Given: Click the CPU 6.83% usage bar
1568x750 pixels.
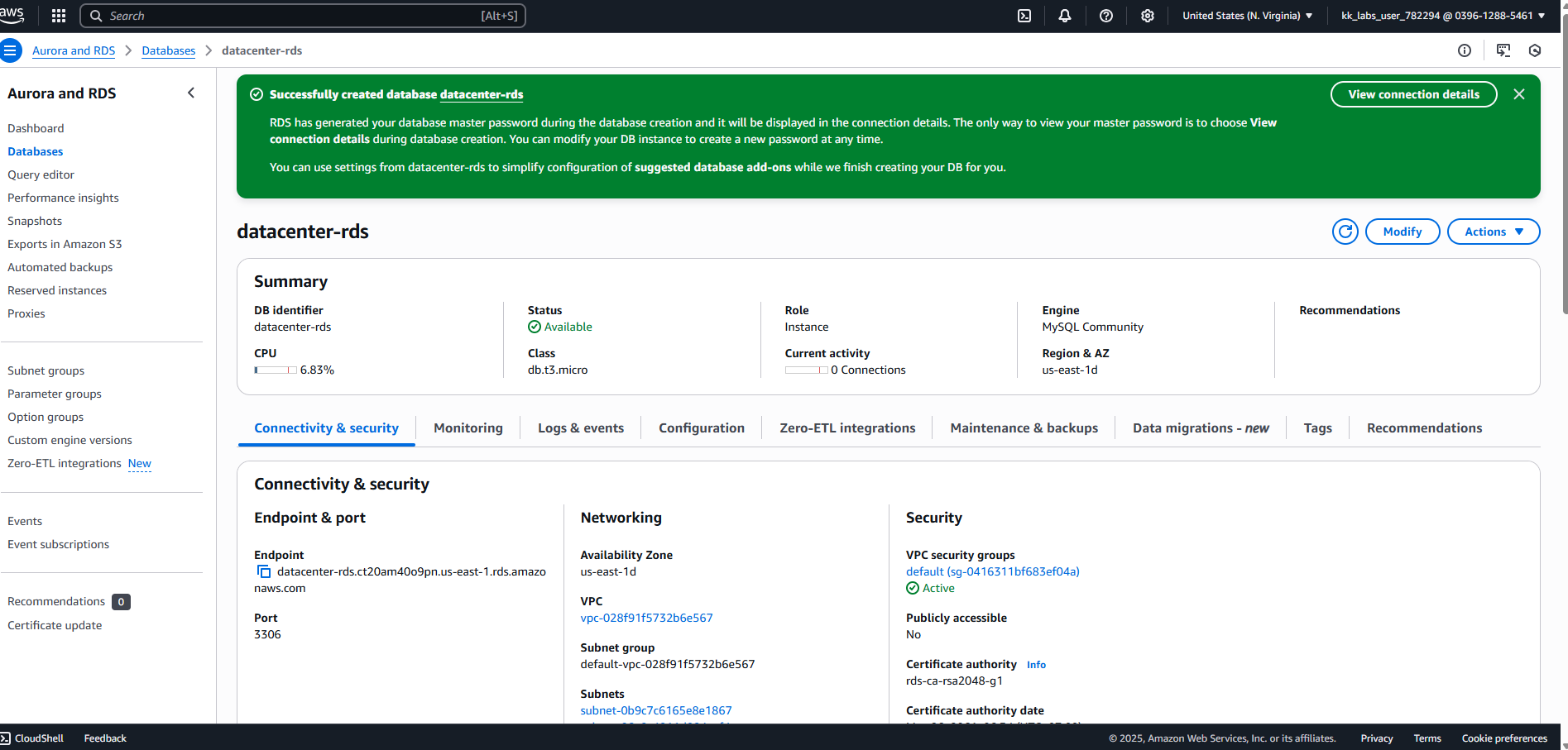Looking at the screenshot, I should coord(276,370).
